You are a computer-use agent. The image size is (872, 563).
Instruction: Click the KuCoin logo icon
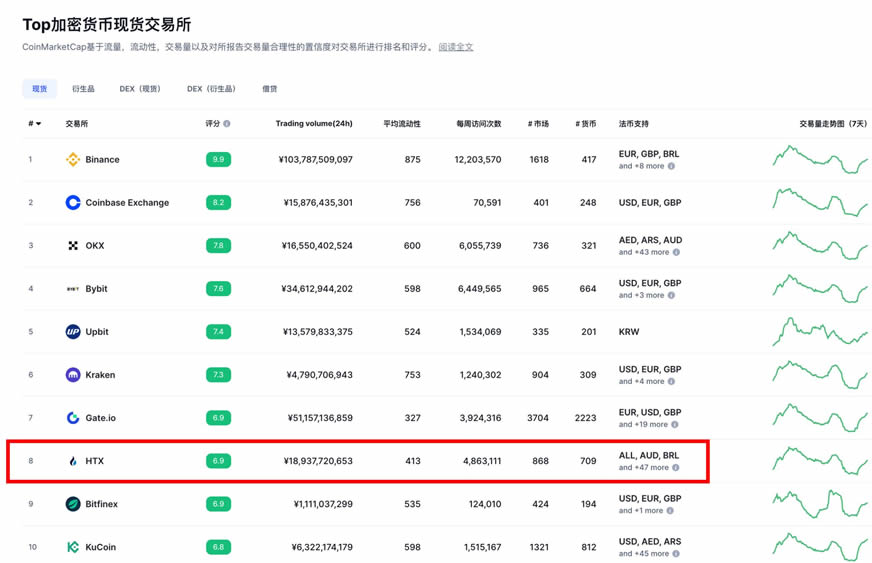(73, 547)
